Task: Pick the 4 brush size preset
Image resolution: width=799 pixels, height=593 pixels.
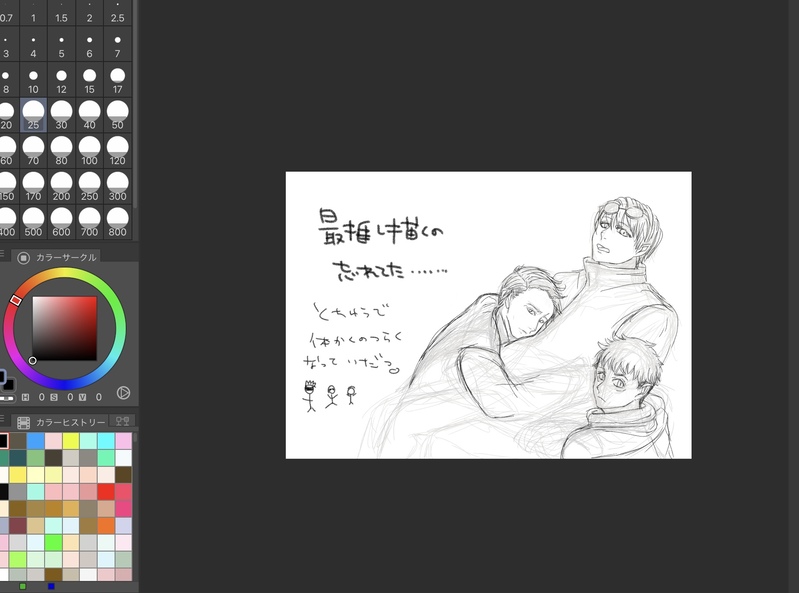Action: tap(33, 44)
